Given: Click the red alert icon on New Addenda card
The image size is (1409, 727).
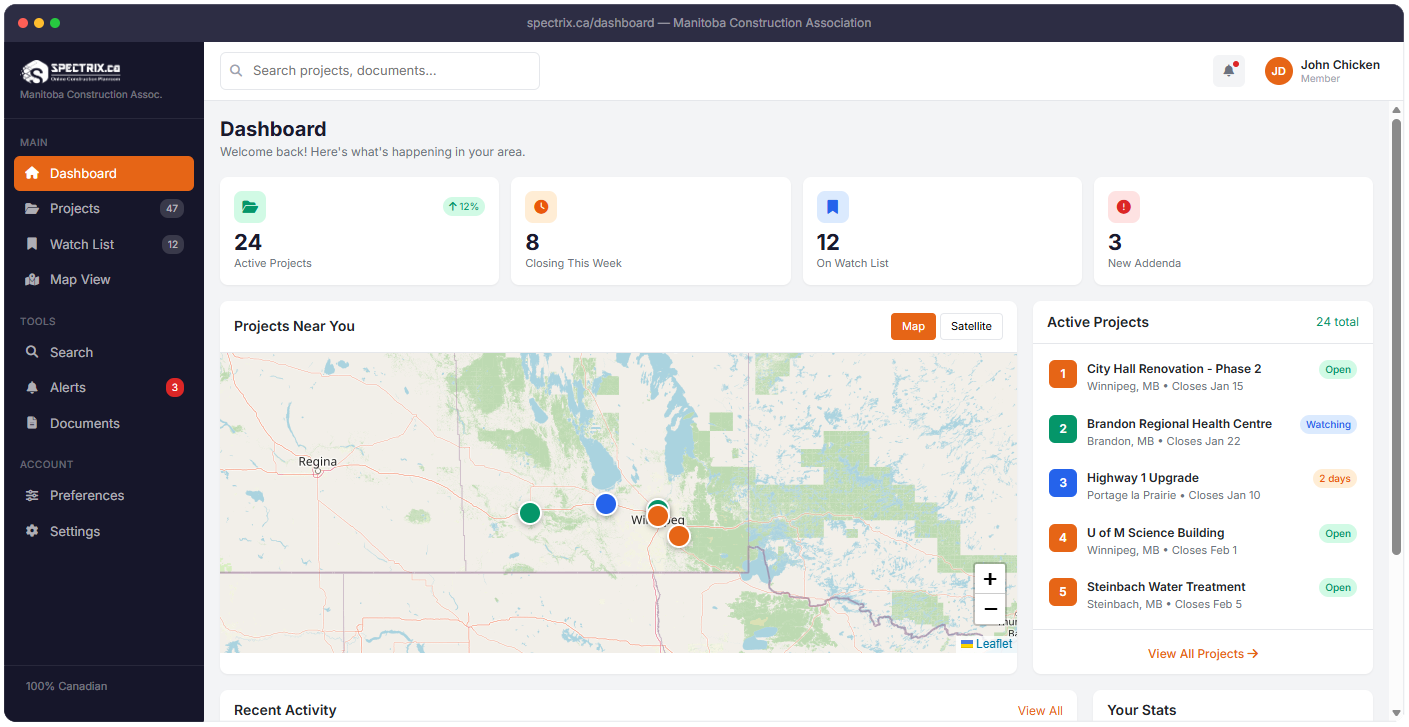Looking at the screenshot, I should click(x=1123, y=206).
